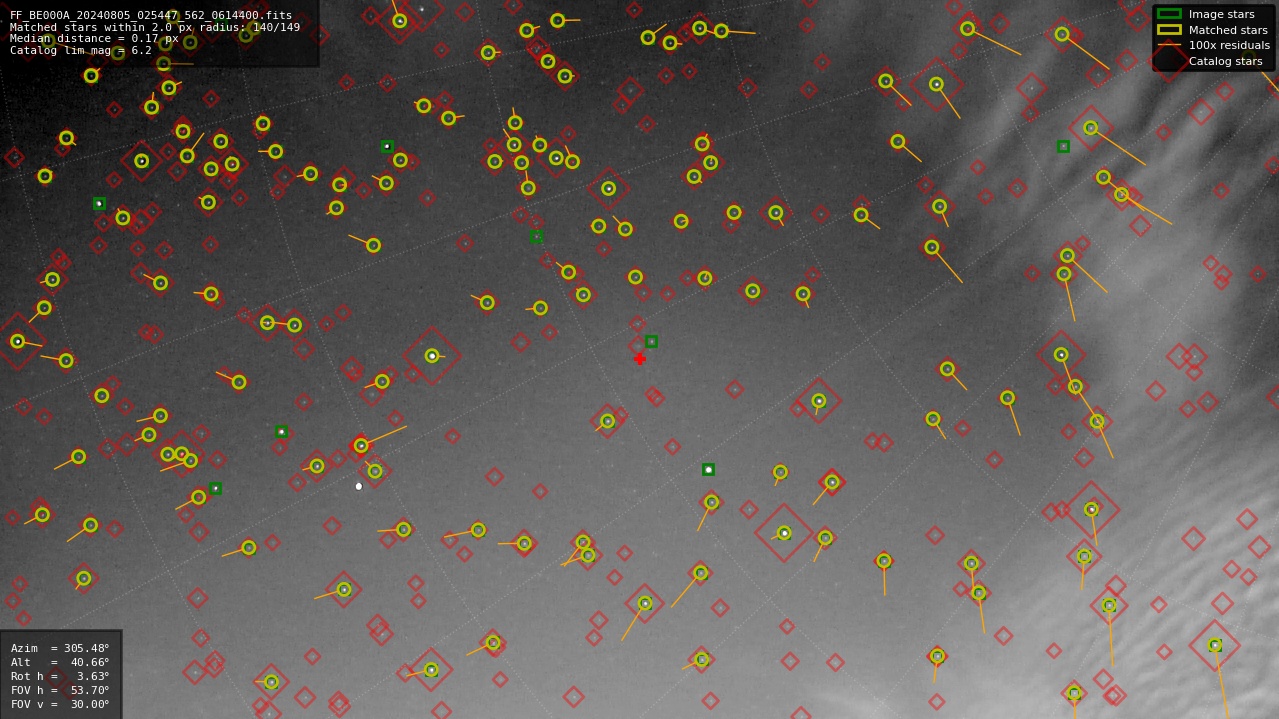The width and height of the screenshot is (1279, 719).
Task: Select the 'Catalog stars' legend label
Action: point(1225,62)
